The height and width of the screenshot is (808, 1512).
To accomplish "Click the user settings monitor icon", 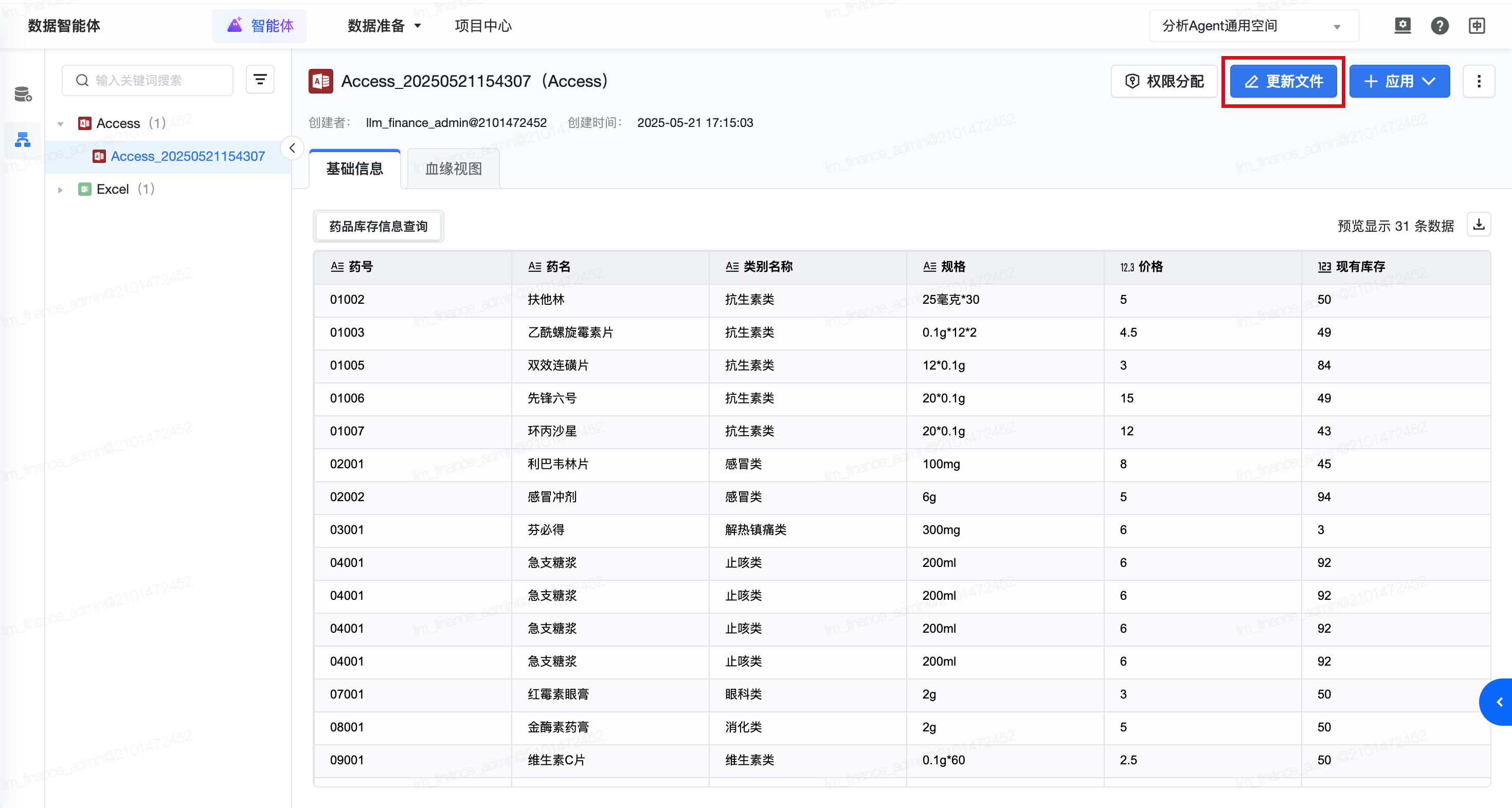I will click(1402, 26).
